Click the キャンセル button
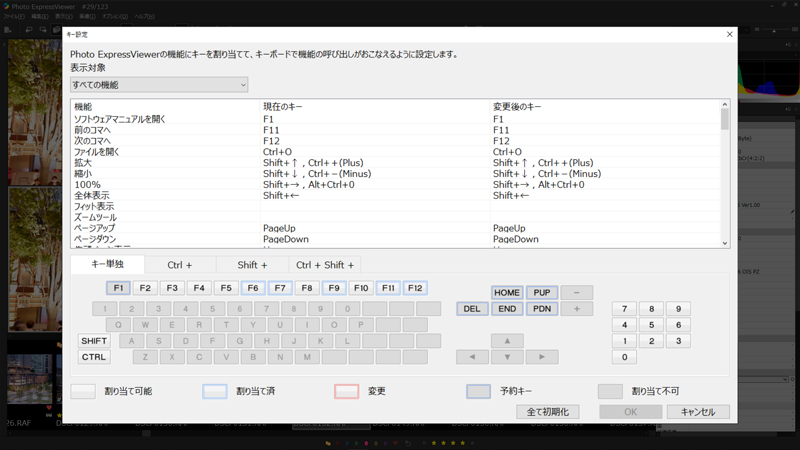 (x=698, y=412)
